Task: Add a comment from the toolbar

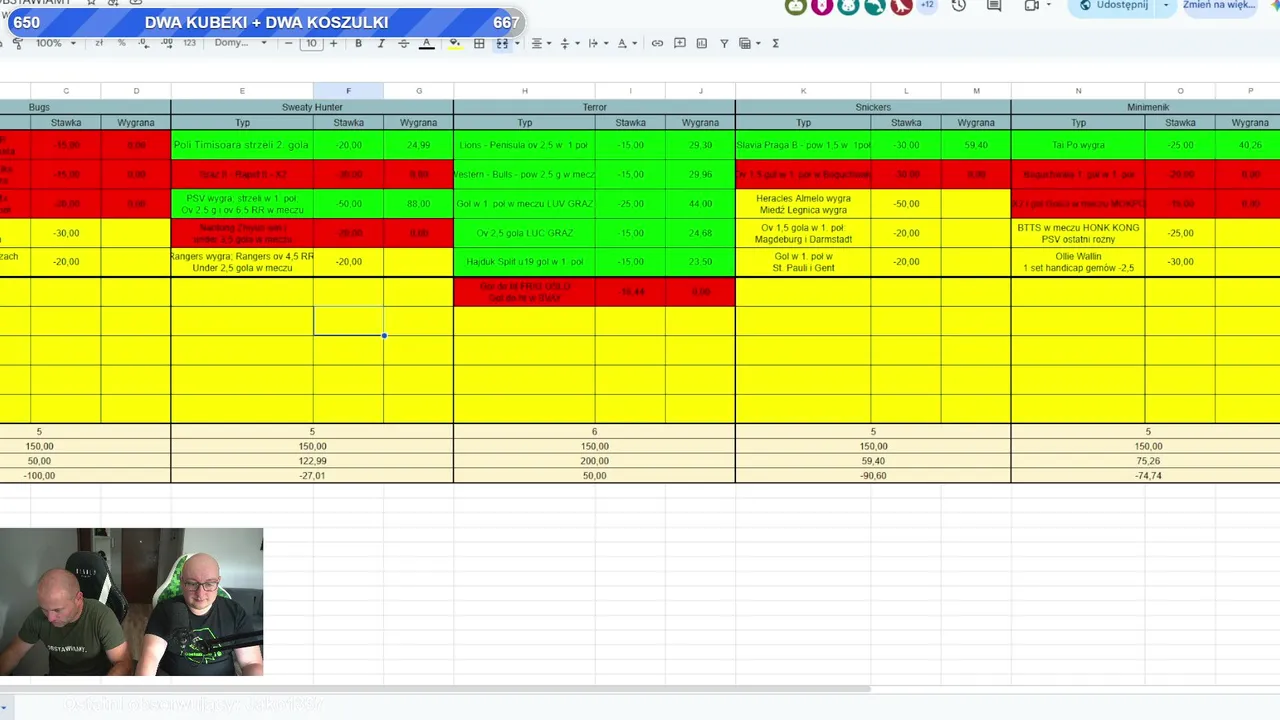Action: click(x=680, y=43)
